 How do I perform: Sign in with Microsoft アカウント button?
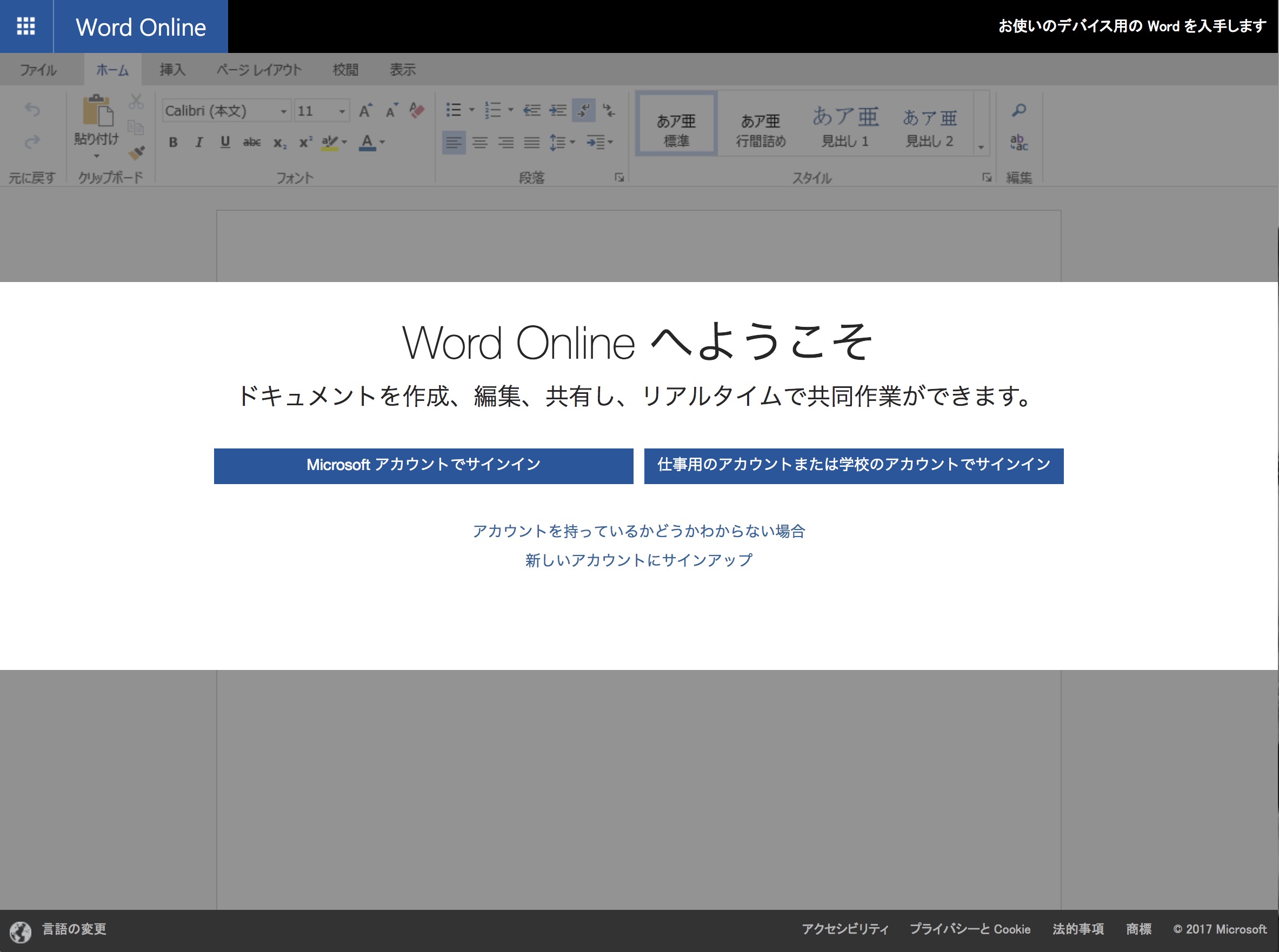[421, 464]
